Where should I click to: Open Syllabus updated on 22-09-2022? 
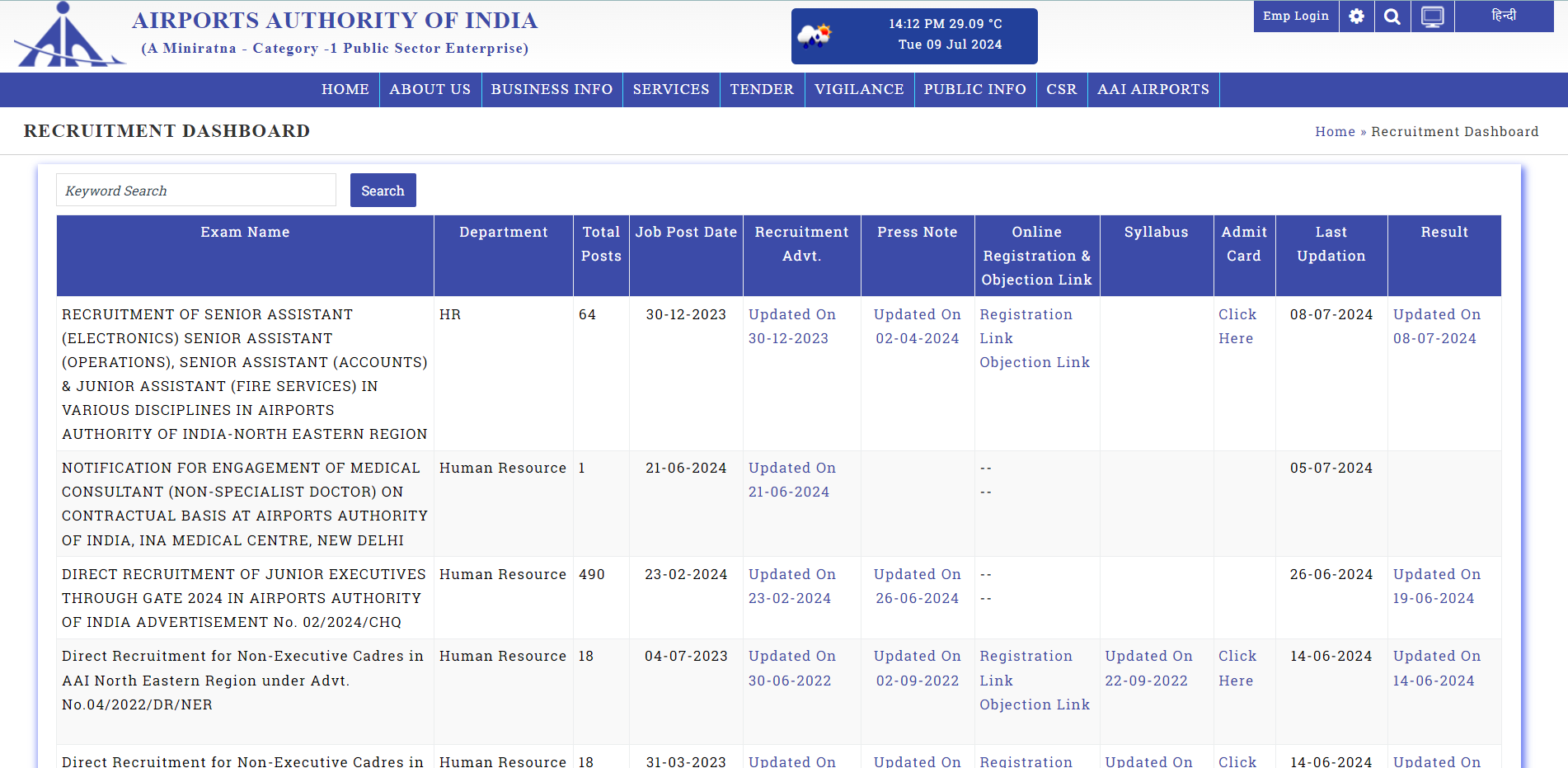[1148, 668]
